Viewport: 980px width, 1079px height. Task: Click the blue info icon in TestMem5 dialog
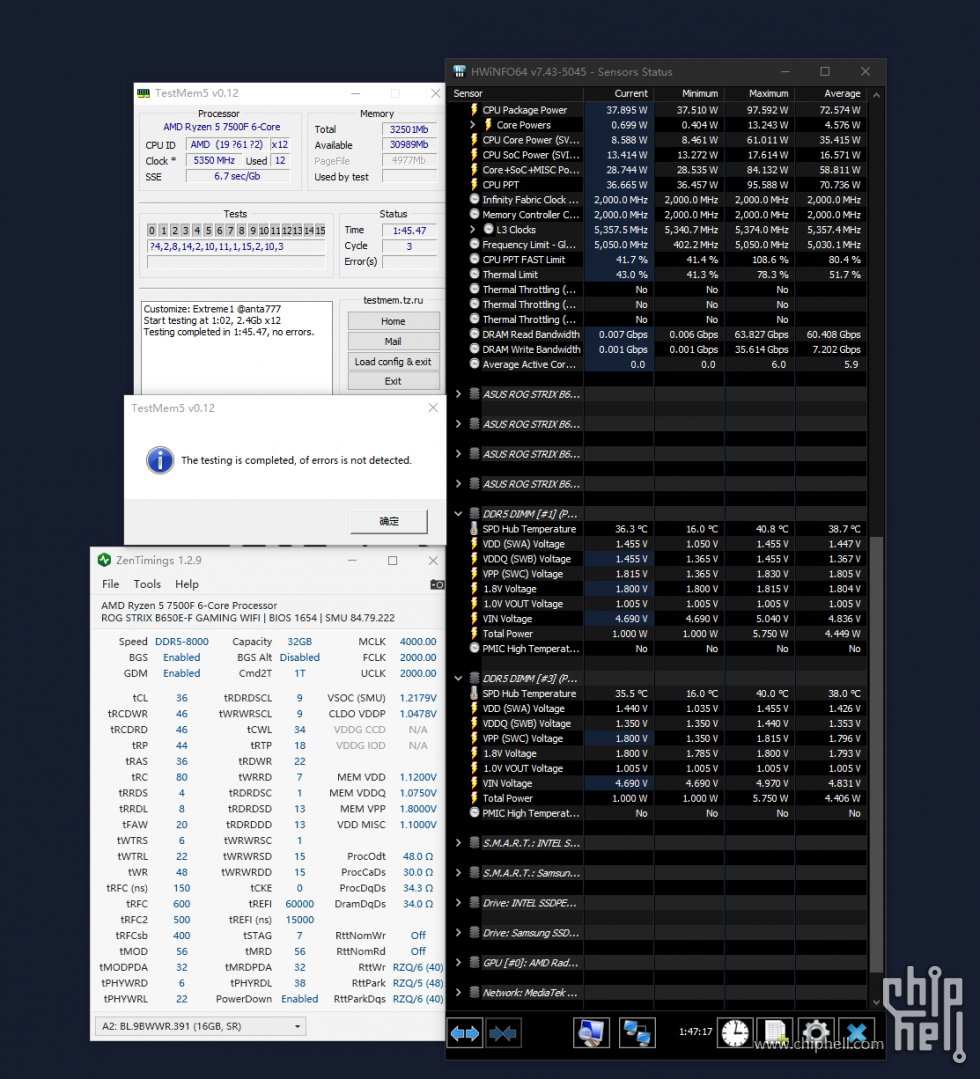[160, 460]
